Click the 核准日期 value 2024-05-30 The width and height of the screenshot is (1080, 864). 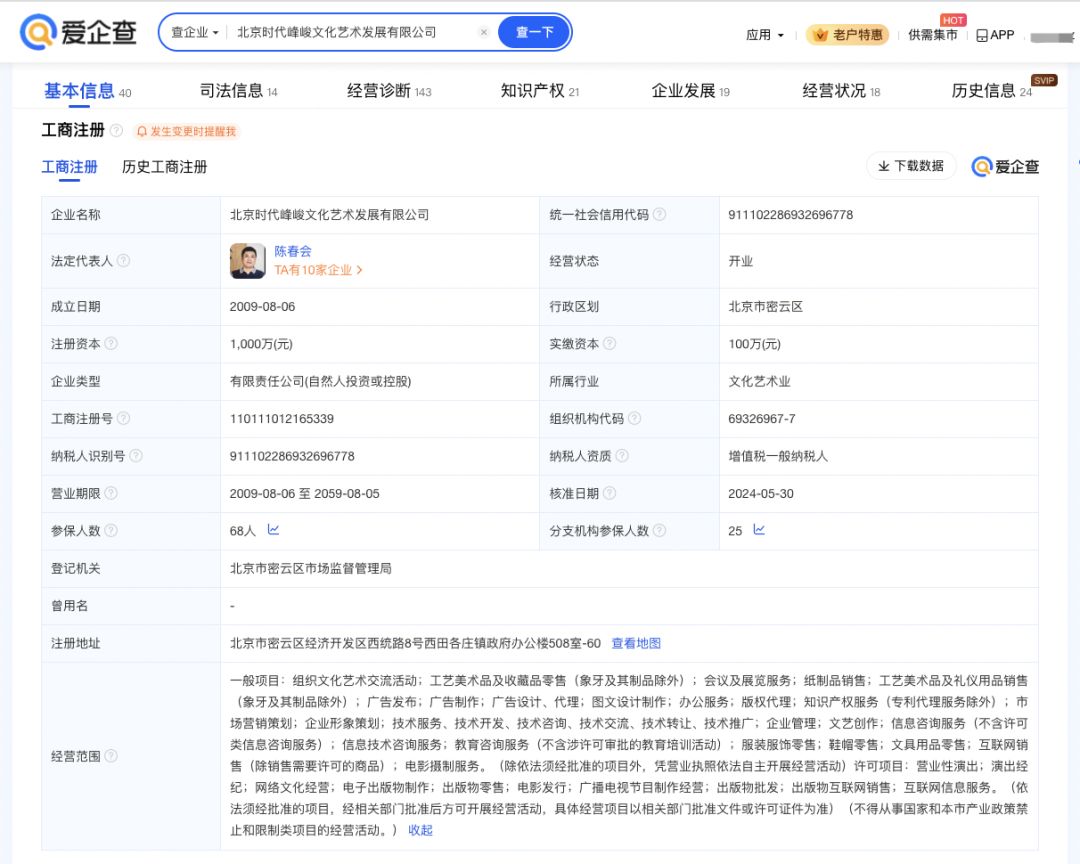click(761, 493)
